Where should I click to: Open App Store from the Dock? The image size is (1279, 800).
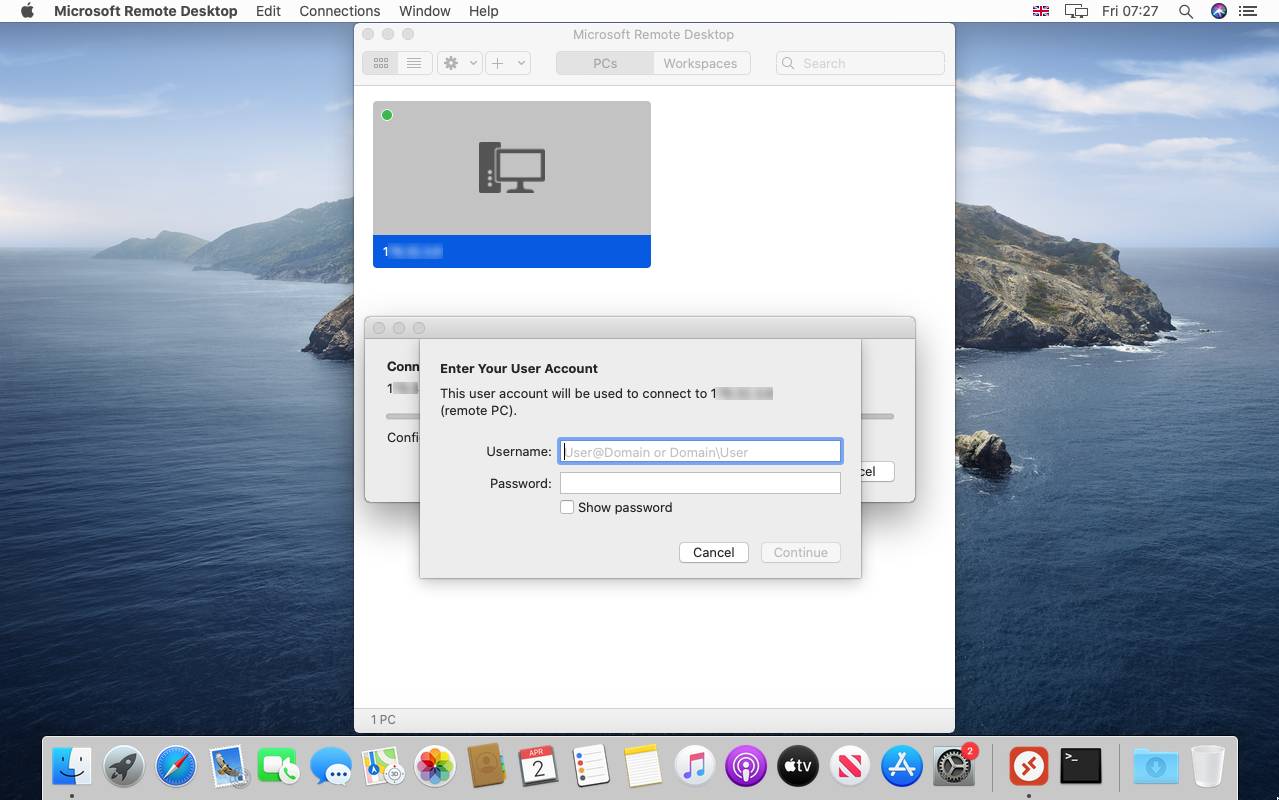(902, 767)
